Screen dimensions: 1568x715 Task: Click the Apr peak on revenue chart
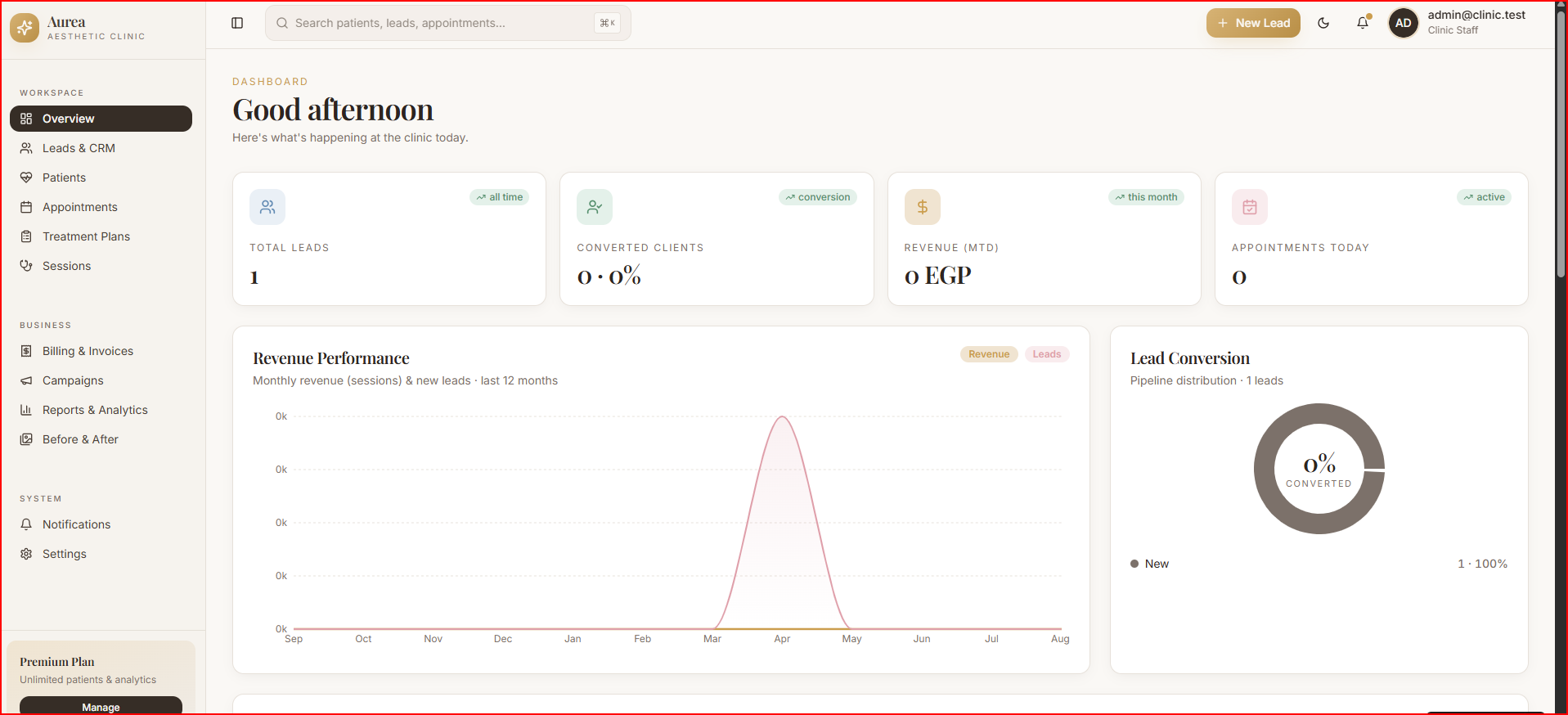[783, 417]
